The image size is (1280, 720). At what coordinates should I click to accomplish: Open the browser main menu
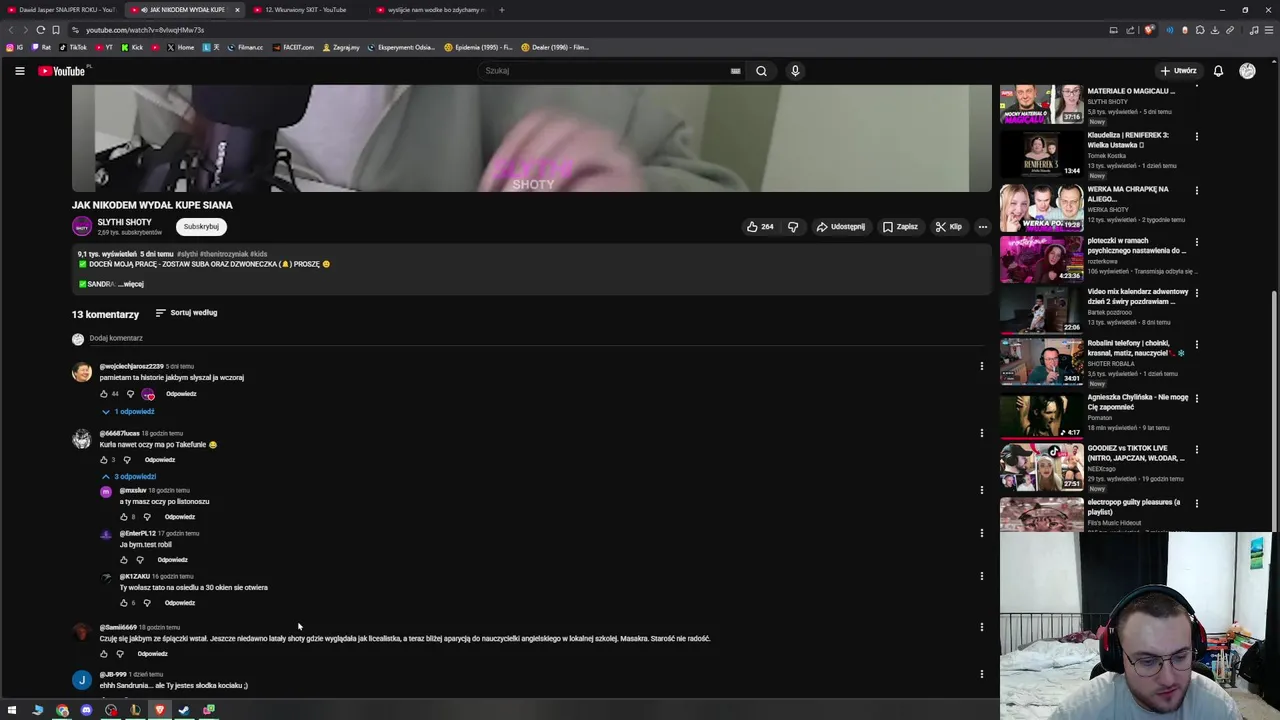coord(1268,30)
